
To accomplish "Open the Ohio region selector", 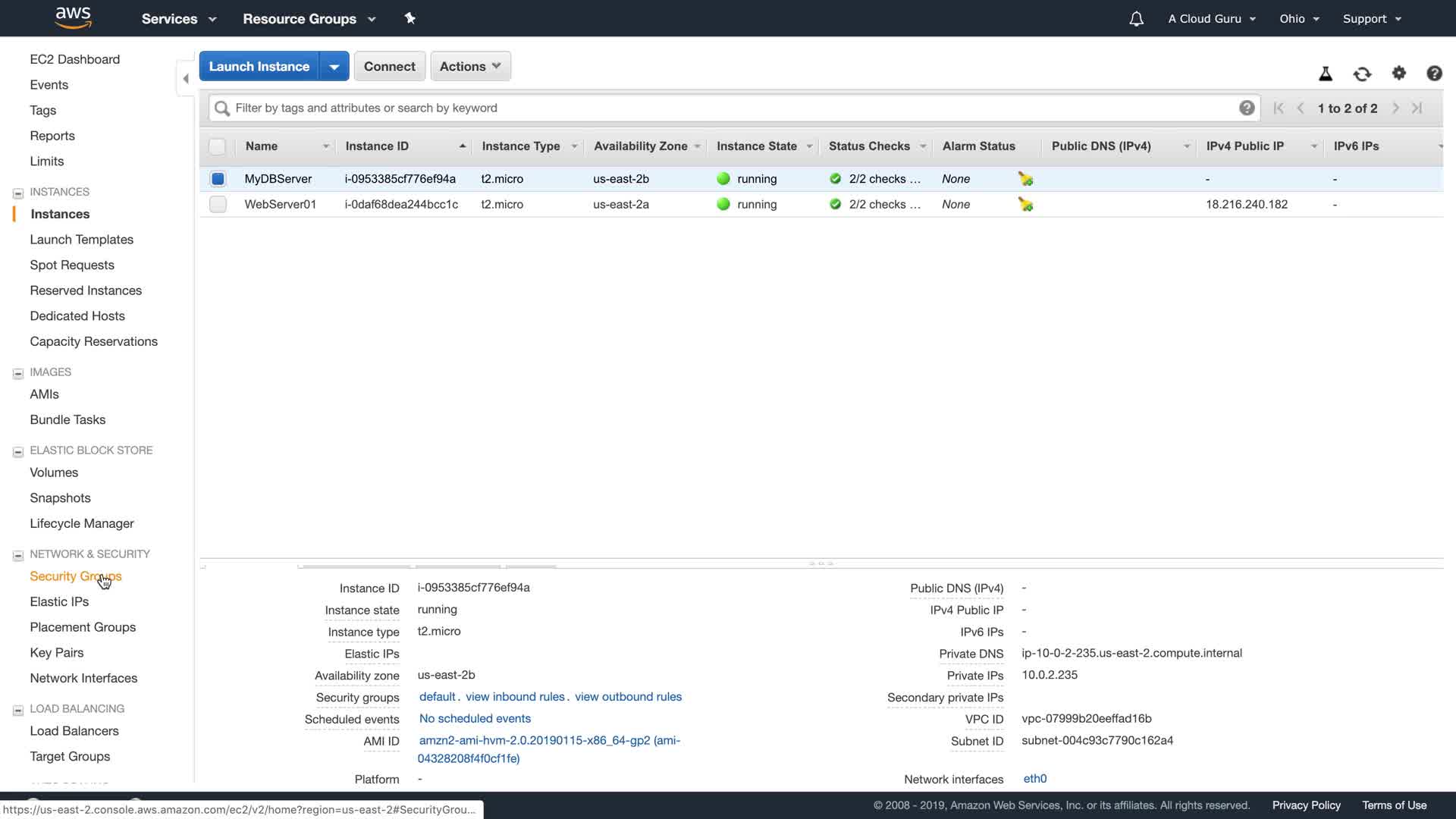I will 1299,19.
